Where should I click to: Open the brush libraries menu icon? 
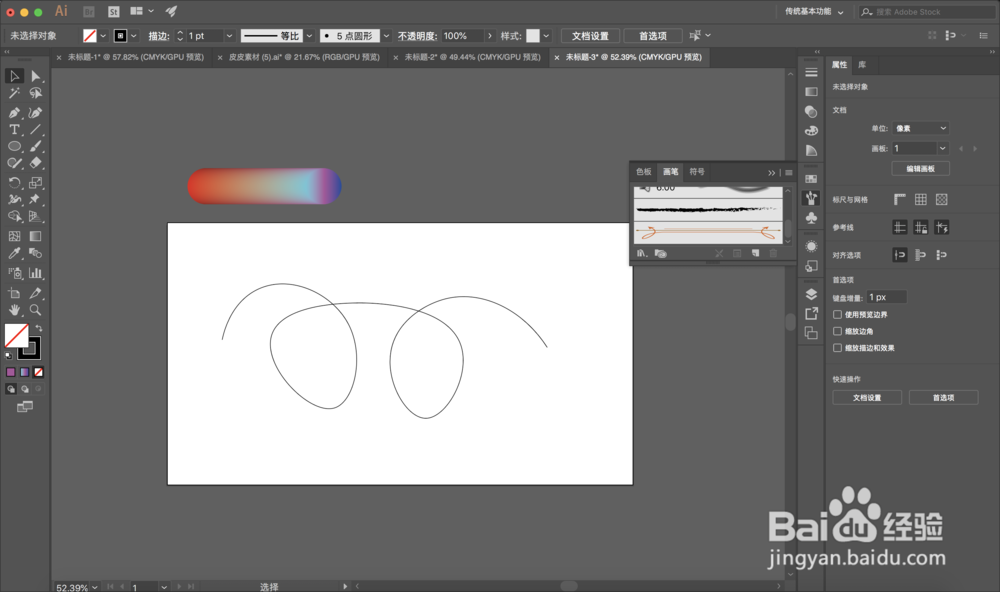coord(642,253)
